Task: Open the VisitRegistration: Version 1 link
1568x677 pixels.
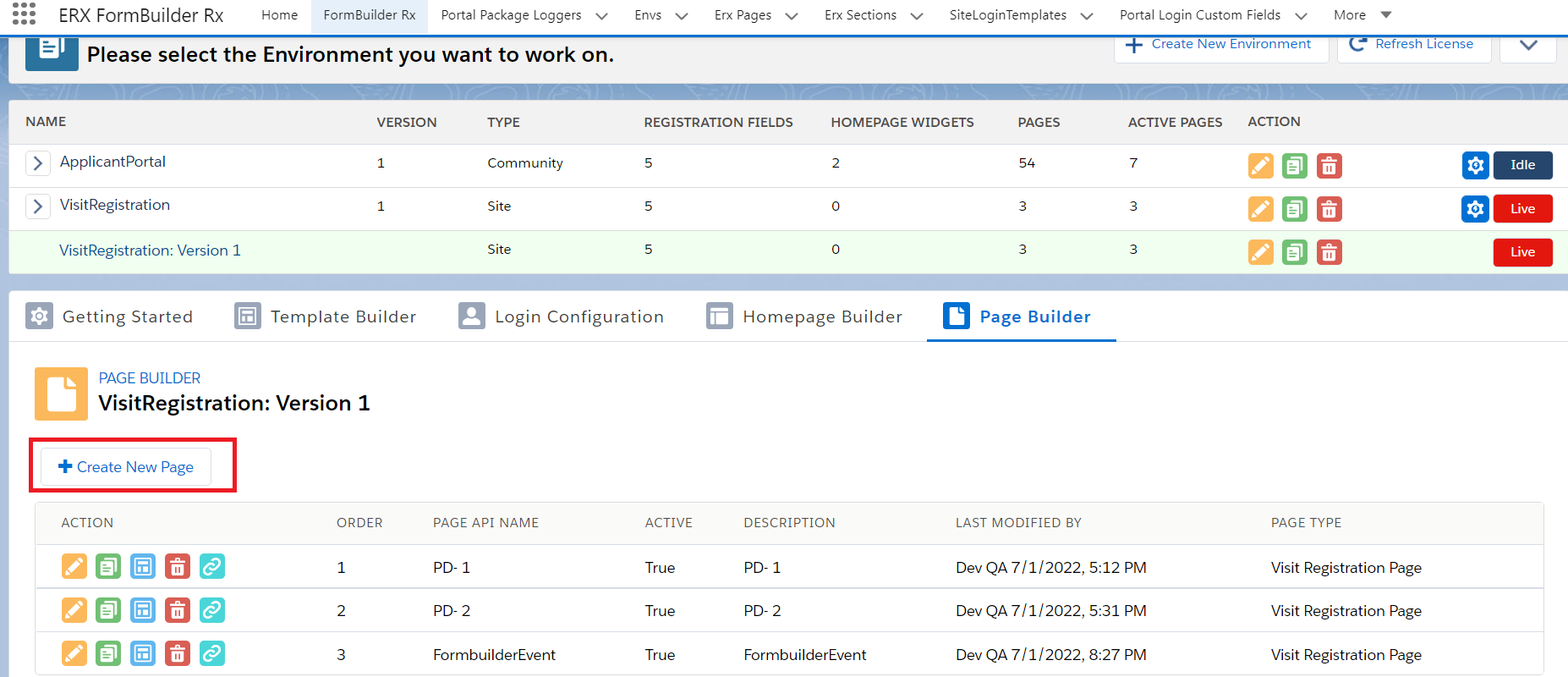Action: click(x=150, y=250)
